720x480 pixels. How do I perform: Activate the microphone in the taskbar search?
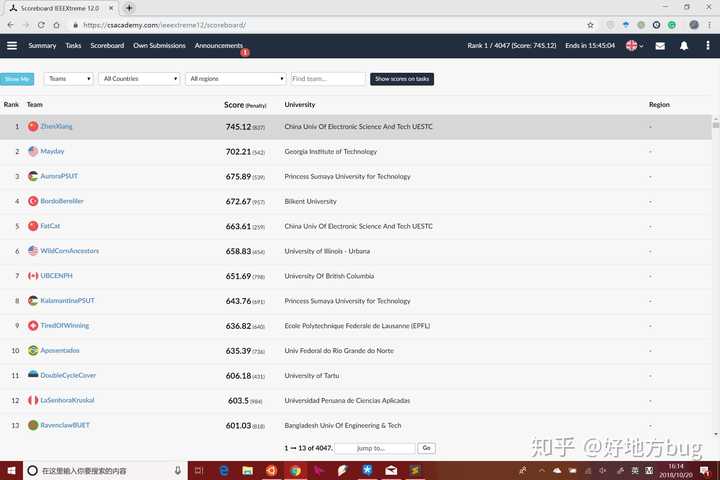click(x=177, y=470)
